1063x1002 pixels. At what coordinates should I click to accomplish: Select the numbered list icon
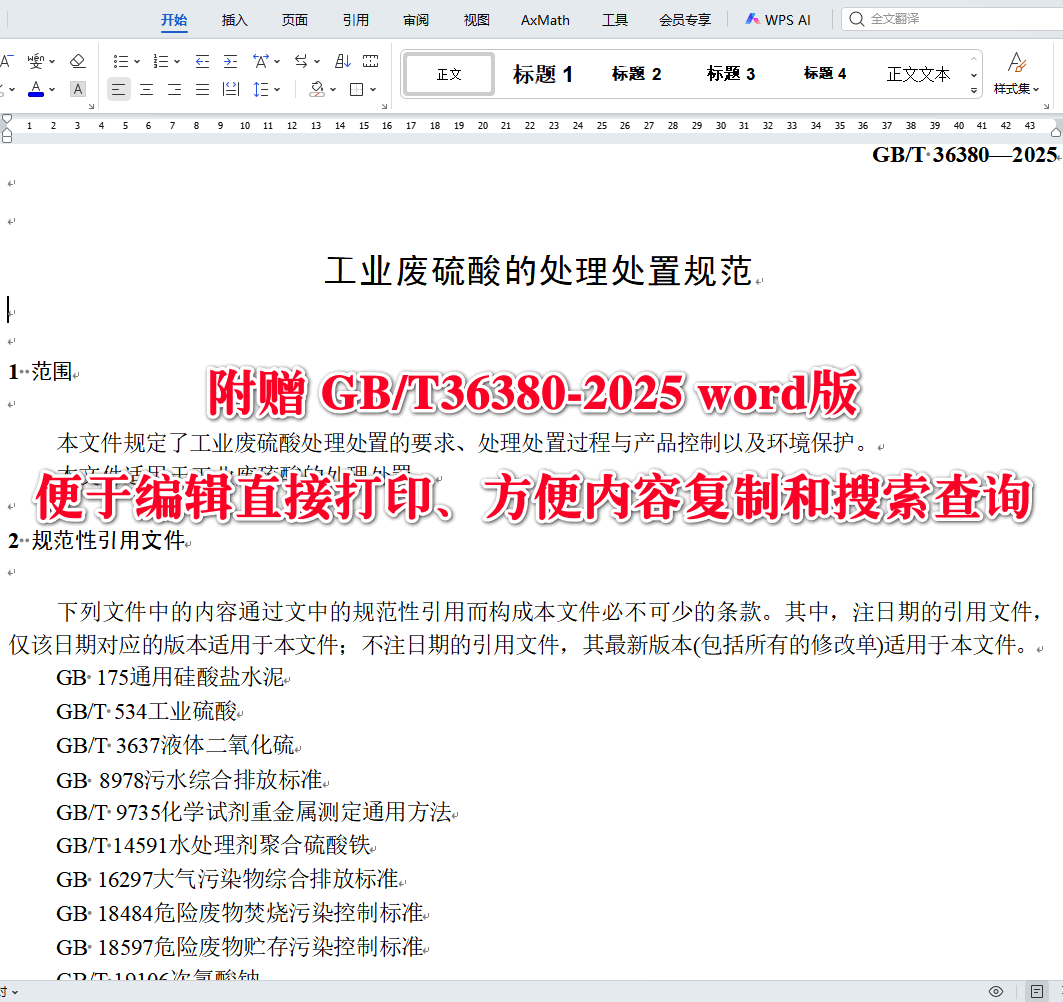159,61
